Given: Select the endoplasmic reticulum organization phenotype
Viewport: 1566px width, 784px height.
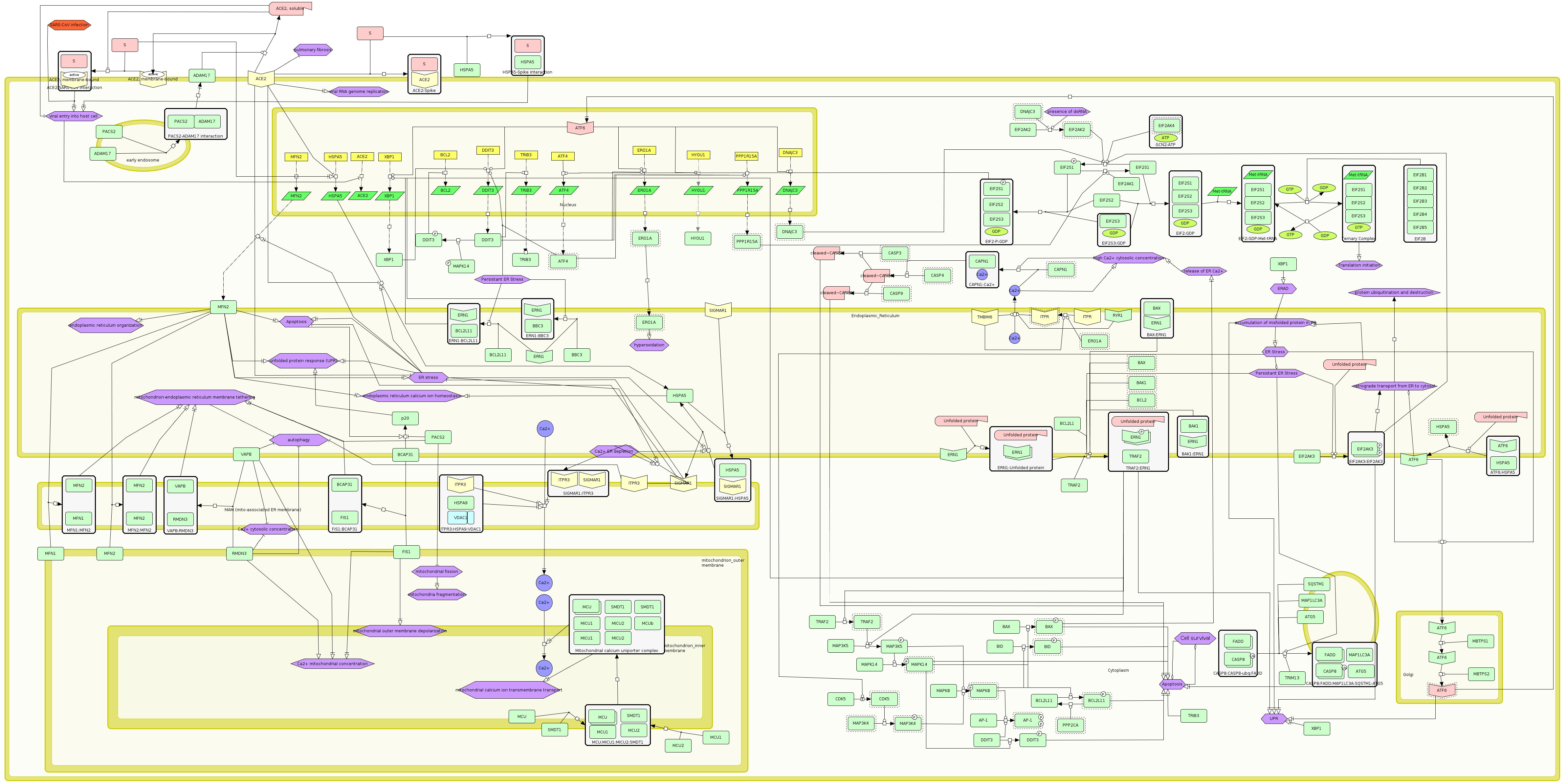Looking at the screenshot, I should pos(106,325).
